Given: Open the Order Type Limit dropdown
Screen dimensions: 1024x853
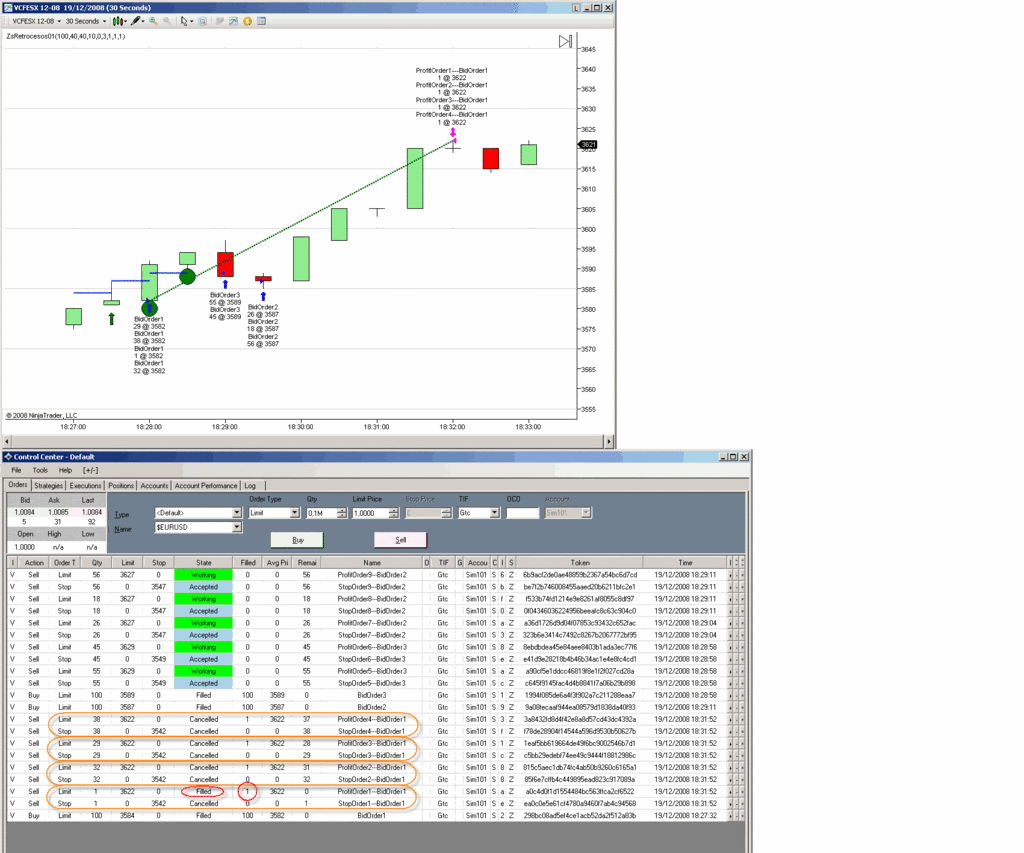Looking at the screenshot, I should (x=294, y=513).
